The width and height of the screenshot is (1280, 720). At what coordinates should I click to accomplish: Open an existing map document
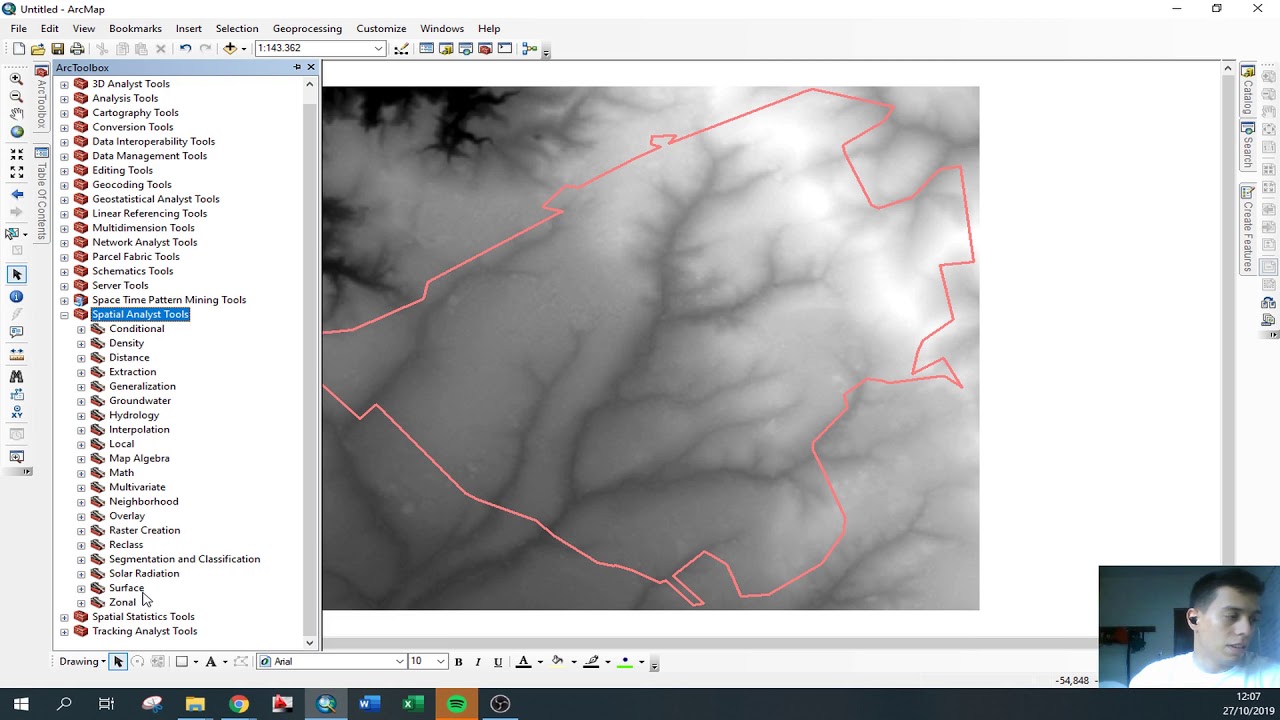pyautogui.click(x=38, y=48)
